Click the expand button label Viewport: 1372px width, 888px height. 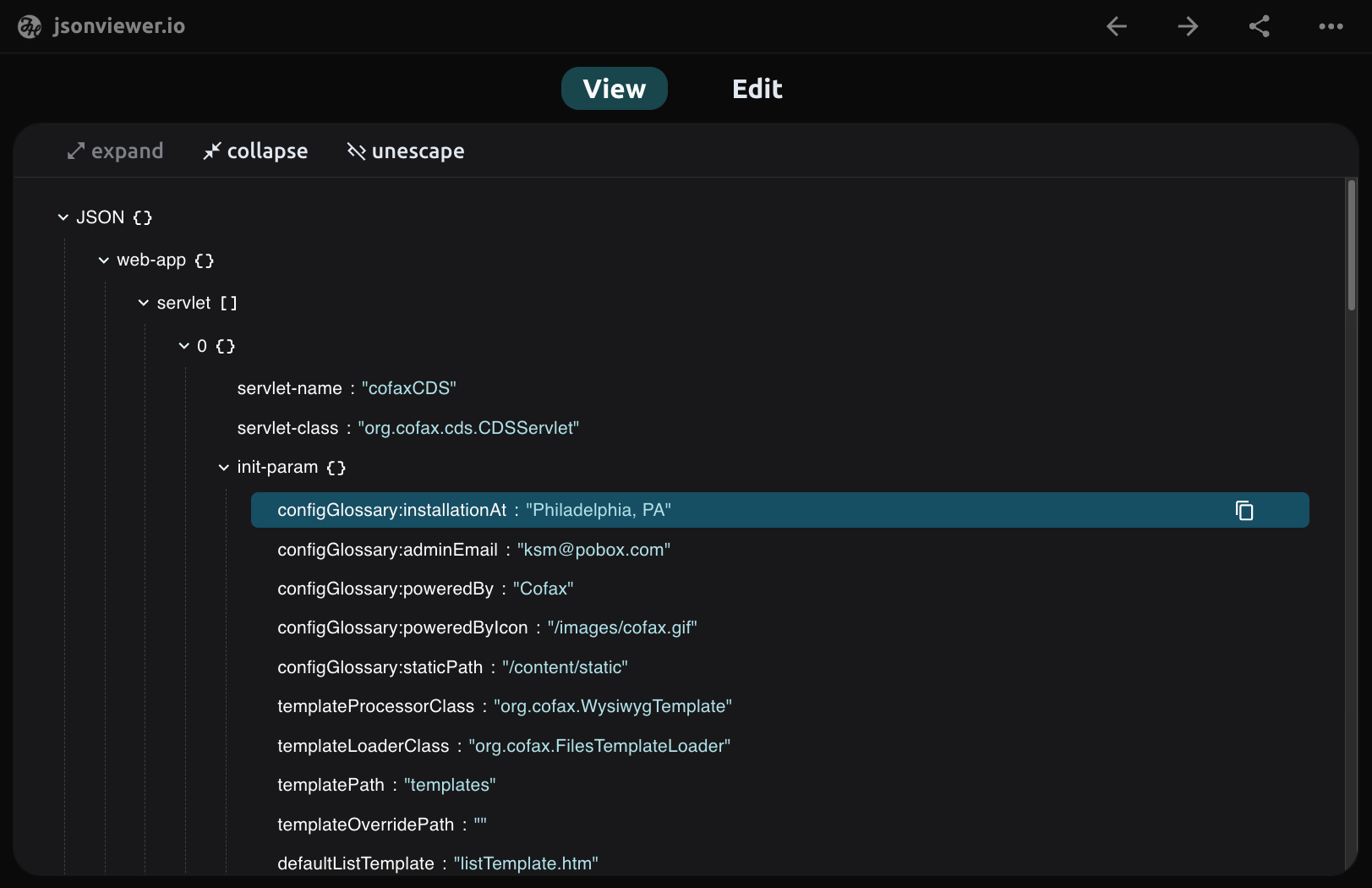click(127, 151)
